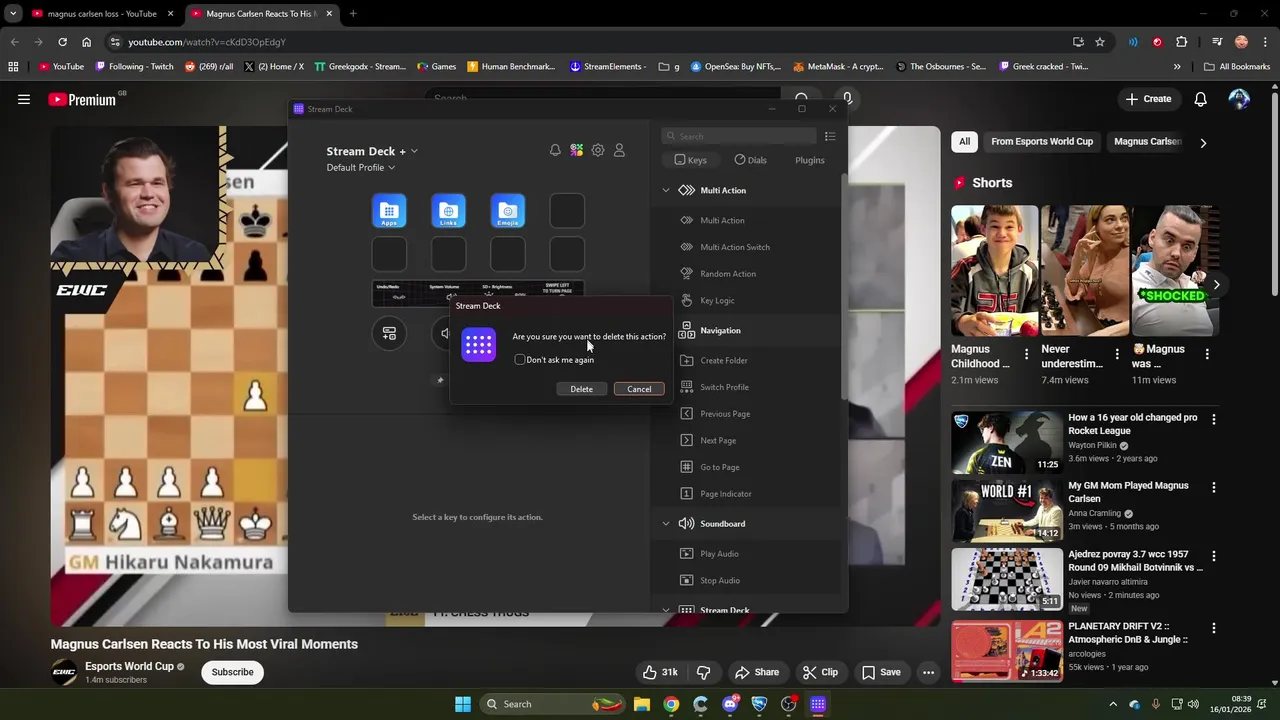Open a new Chrome tab
The height and width of the screenshot is (720, 1280).
[x=352, y=14]
